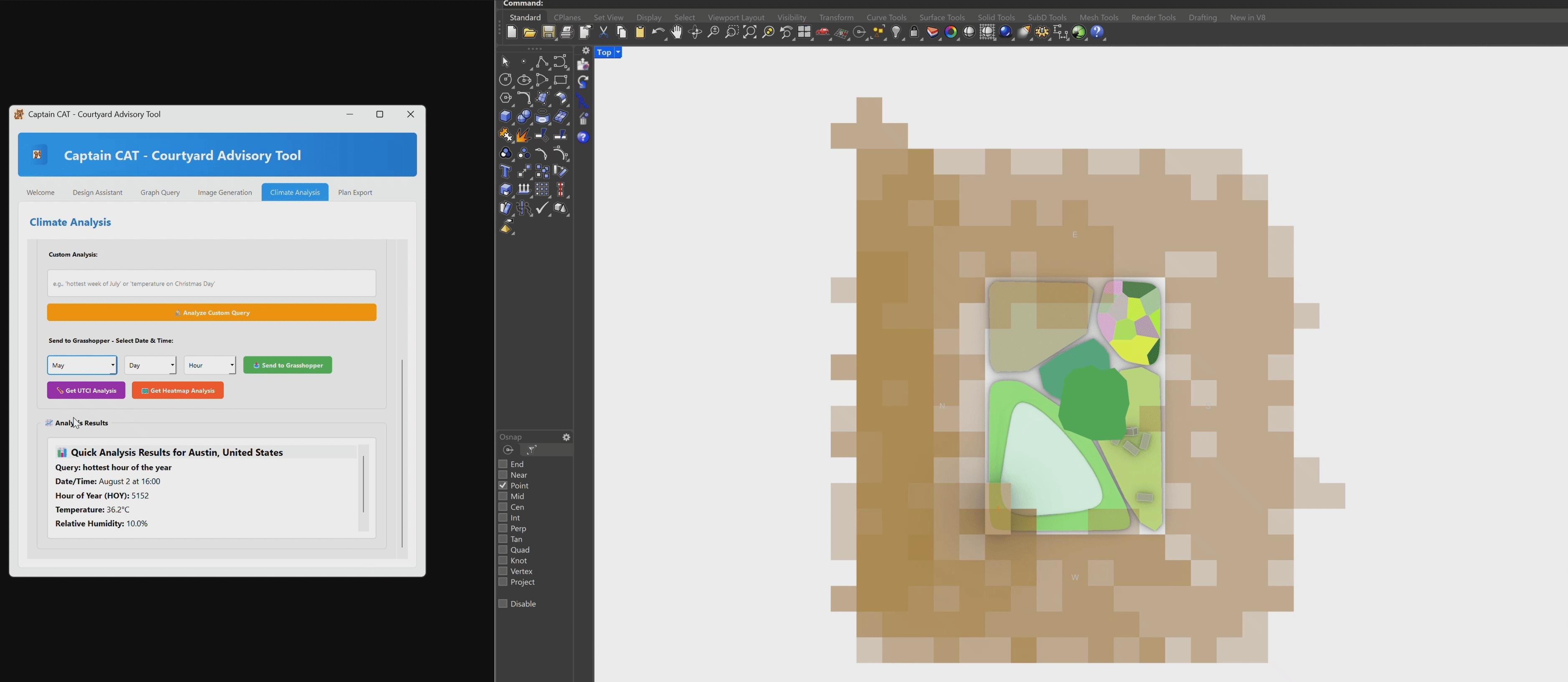Click the Send to Grasshopper button
Image resolution: width=1568 pixels, height=682 pixels.
pos(288,365)
